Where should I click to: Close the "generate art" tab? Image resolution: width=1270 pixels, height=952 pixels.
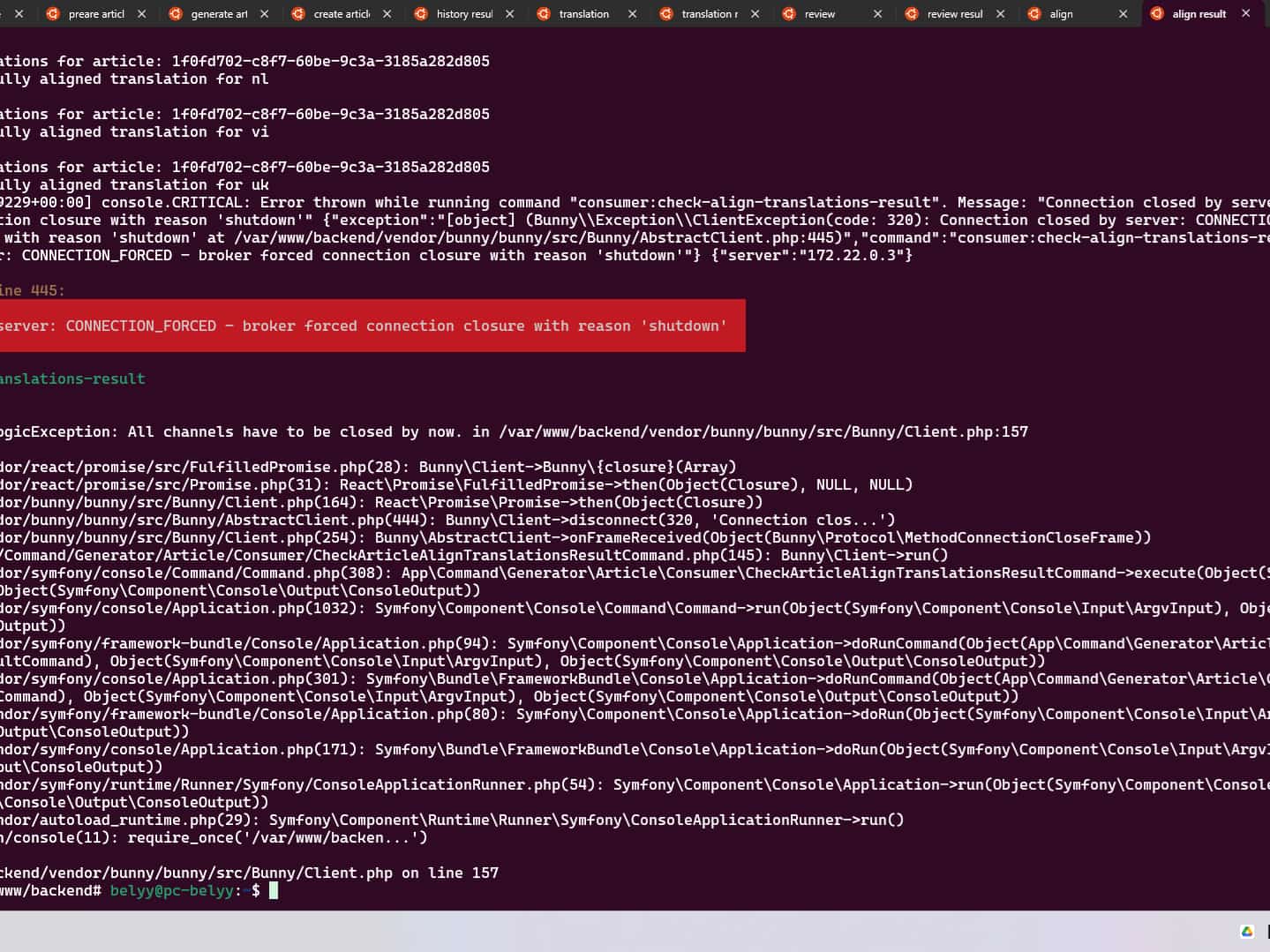coord(264,14)
